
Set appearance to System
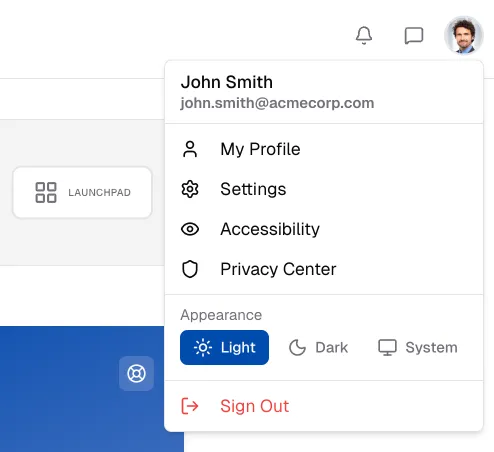click(x=418, y=347)
